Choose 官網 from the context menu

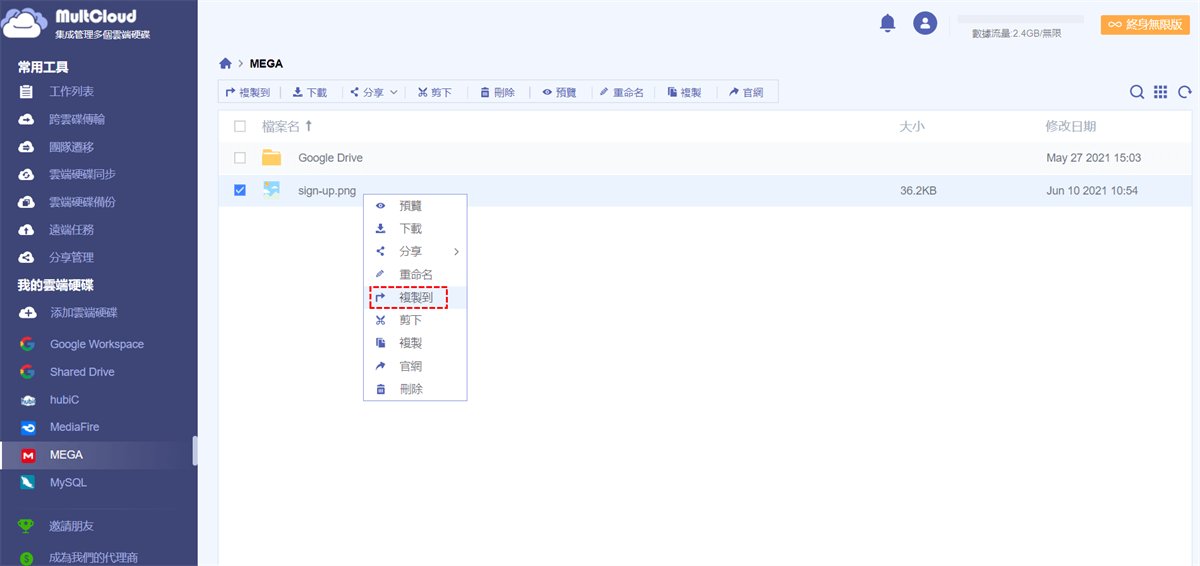[415, 366]
